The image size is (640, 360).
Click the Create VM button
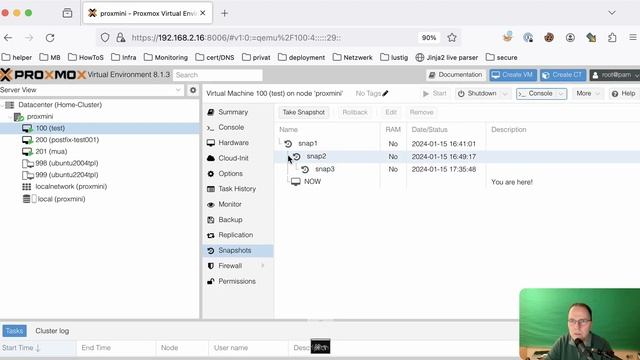tap(513, 75)
